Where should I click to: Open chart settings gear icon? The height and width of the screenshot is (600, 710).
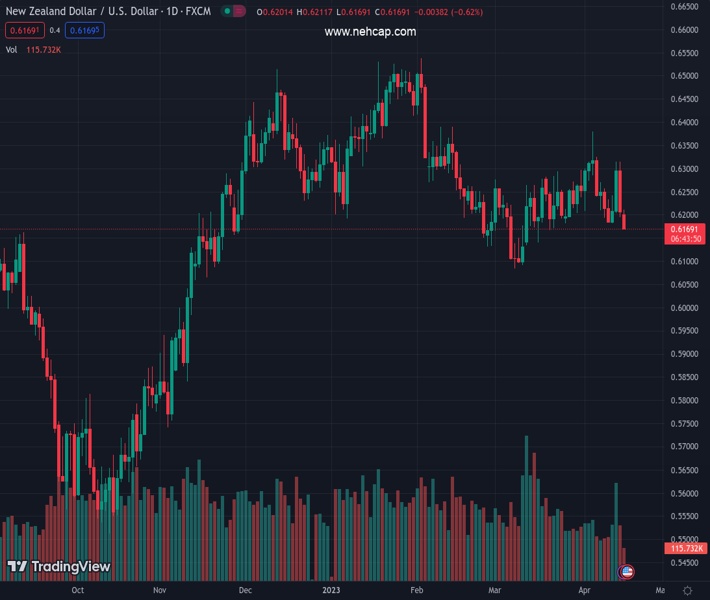[687, 590]
